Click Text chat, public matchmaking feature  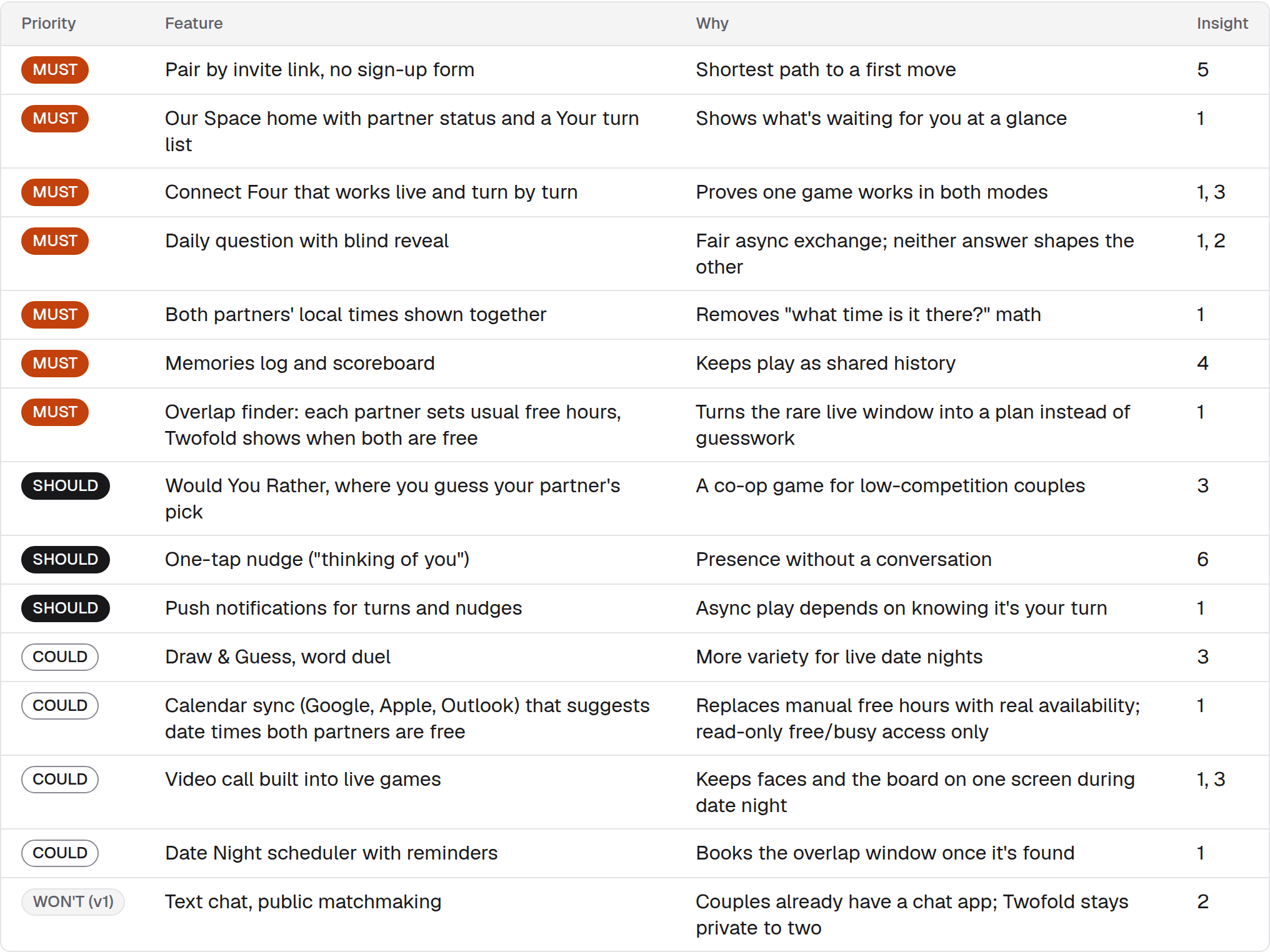(x=303, y=901)
